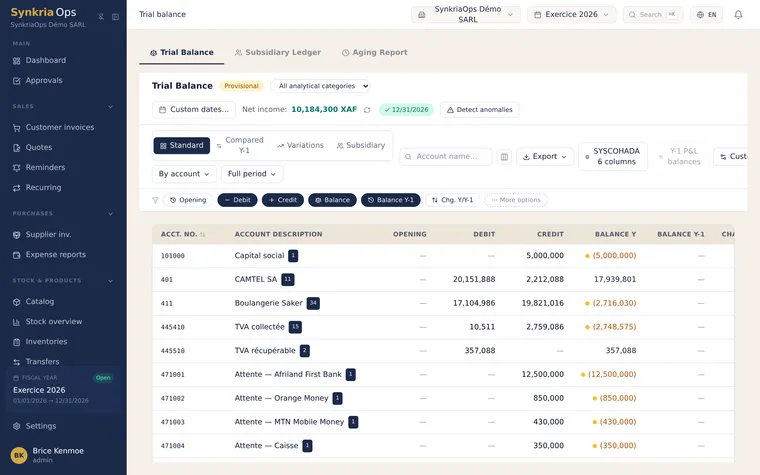
Task: Click the More options chip
Action: pos(516,200)
